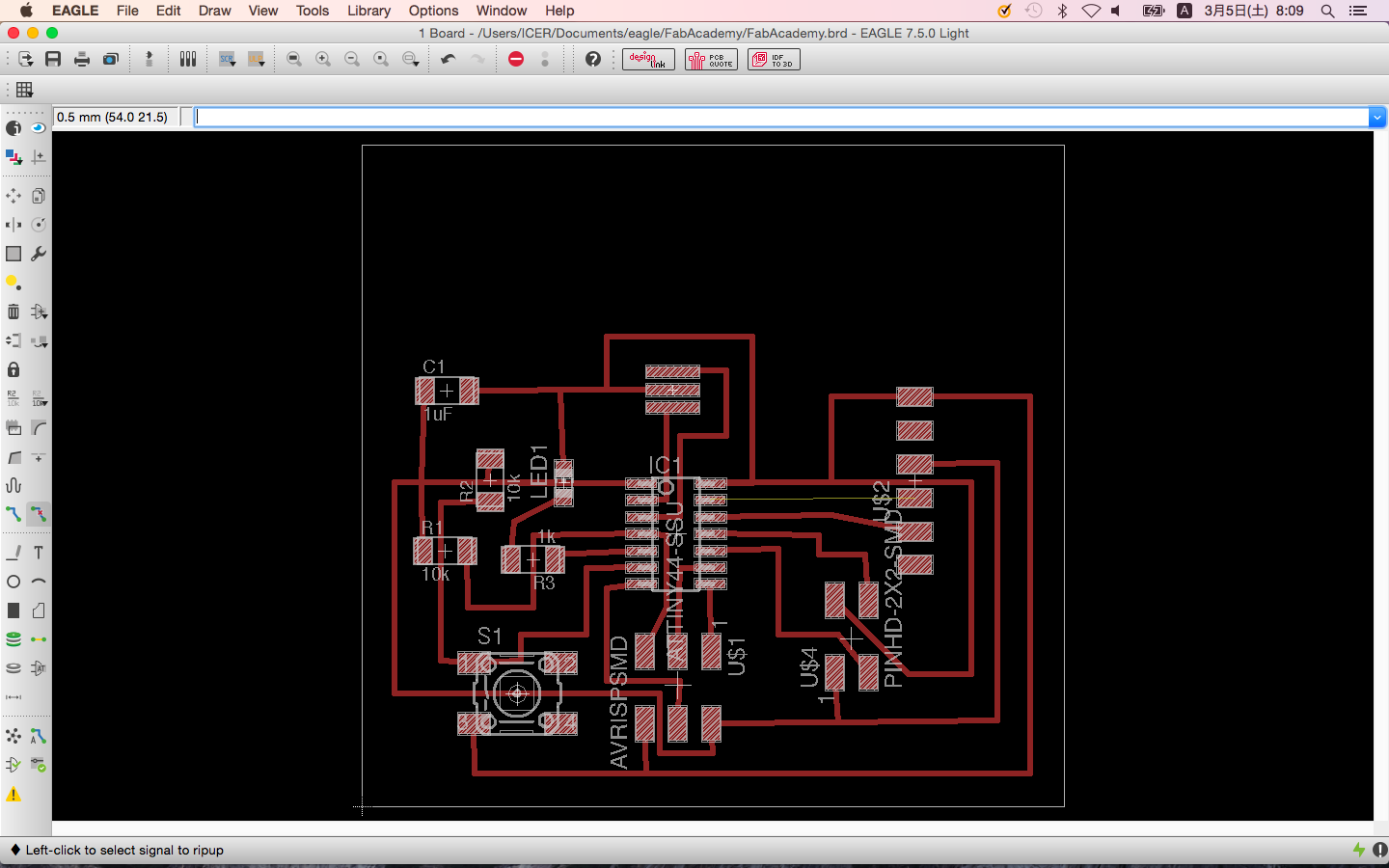Select the Name tool
Screen dimensions: 1389x868
pyautogui.click(x=14, y=398)
